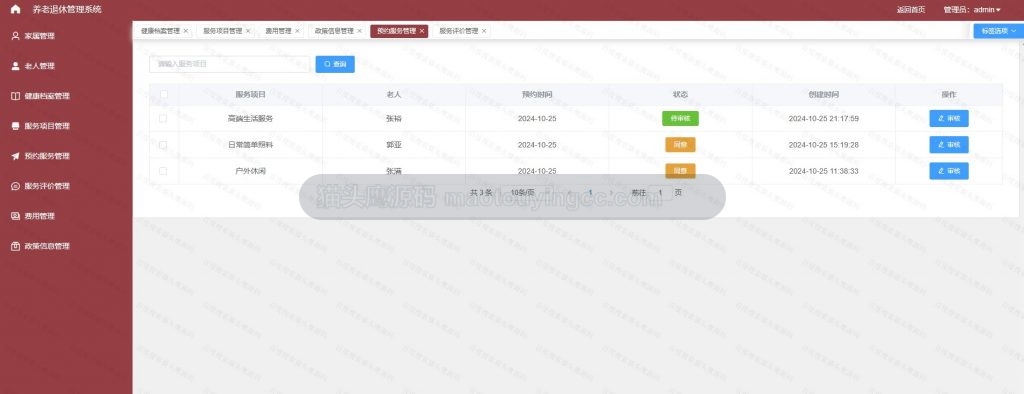The height and width of the screenshot is (394, 1024).
Task: Focus the go-to page number field
Action: pos(661,193)
